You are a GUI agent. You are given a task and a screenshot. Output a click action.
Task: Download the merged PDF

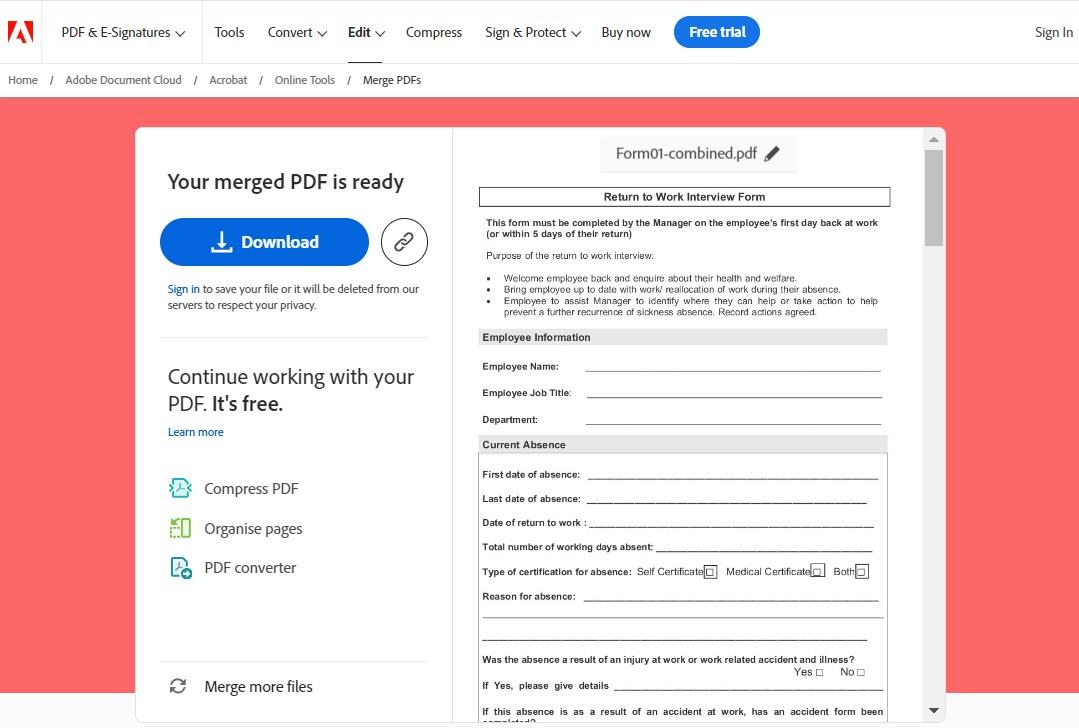[x=264, y=242]
